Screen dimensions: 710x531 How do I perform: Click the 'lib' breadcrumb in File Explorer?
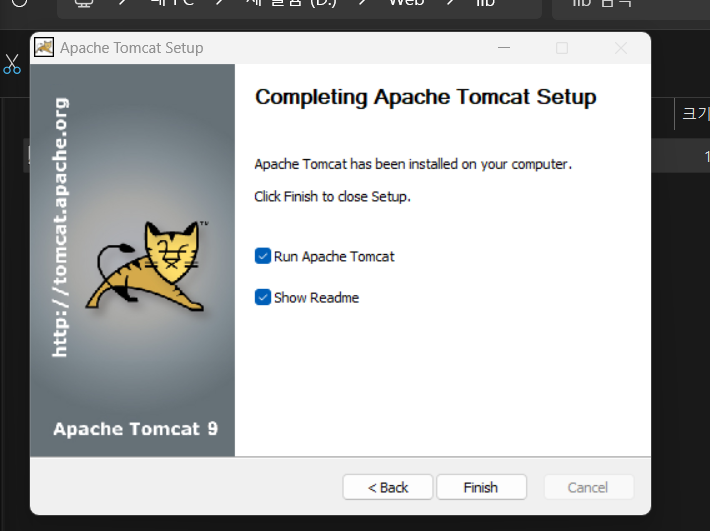pyautogui.click(x=485, y=3)
